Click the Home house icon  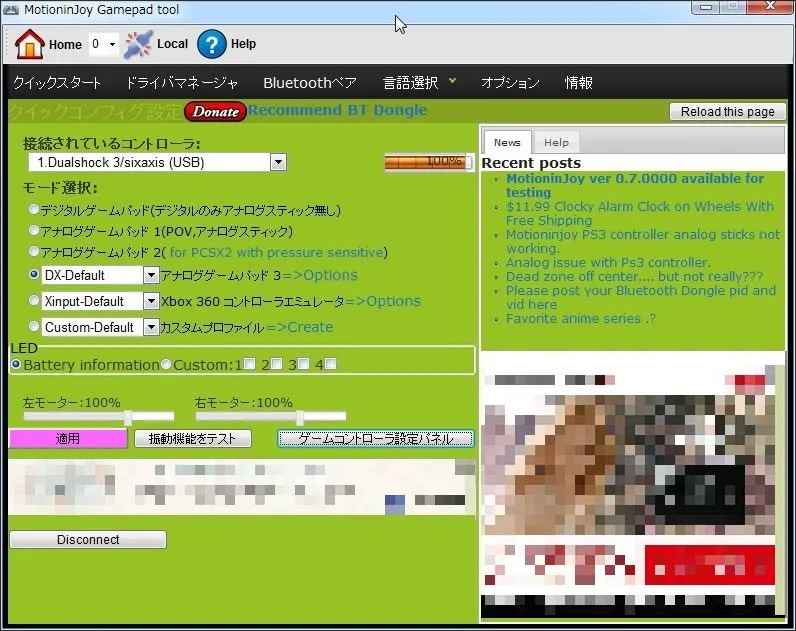(29, 44)
